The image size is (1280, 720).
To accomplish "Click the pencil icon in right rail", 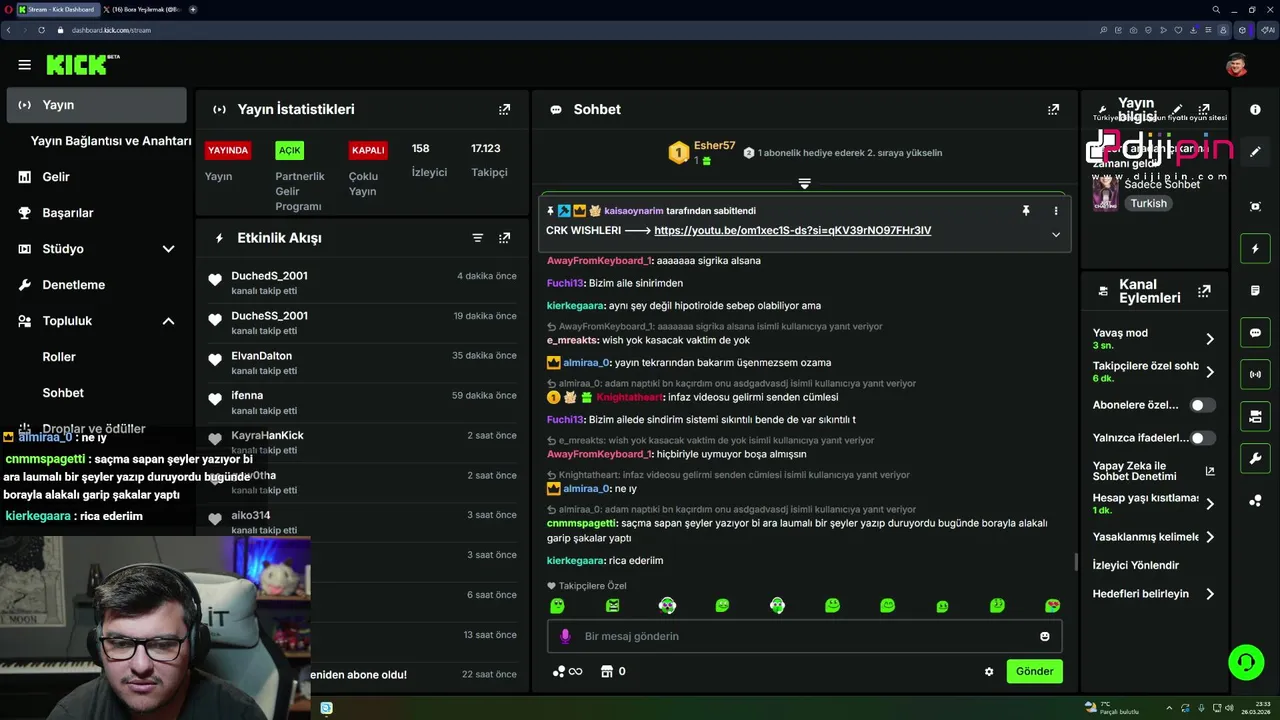I will [x=1255, y=152].
